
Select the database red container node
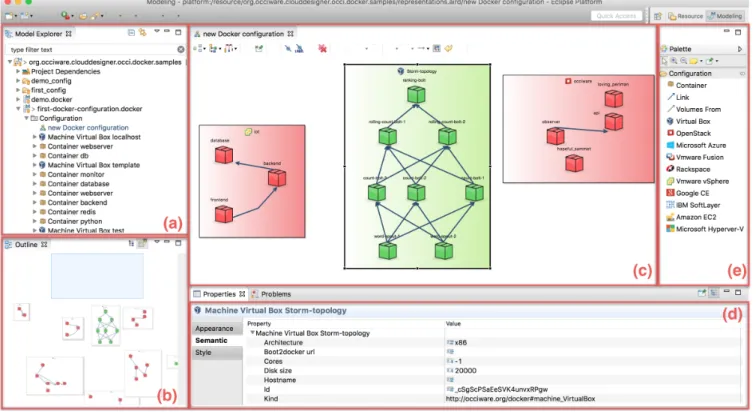point(224,155)
